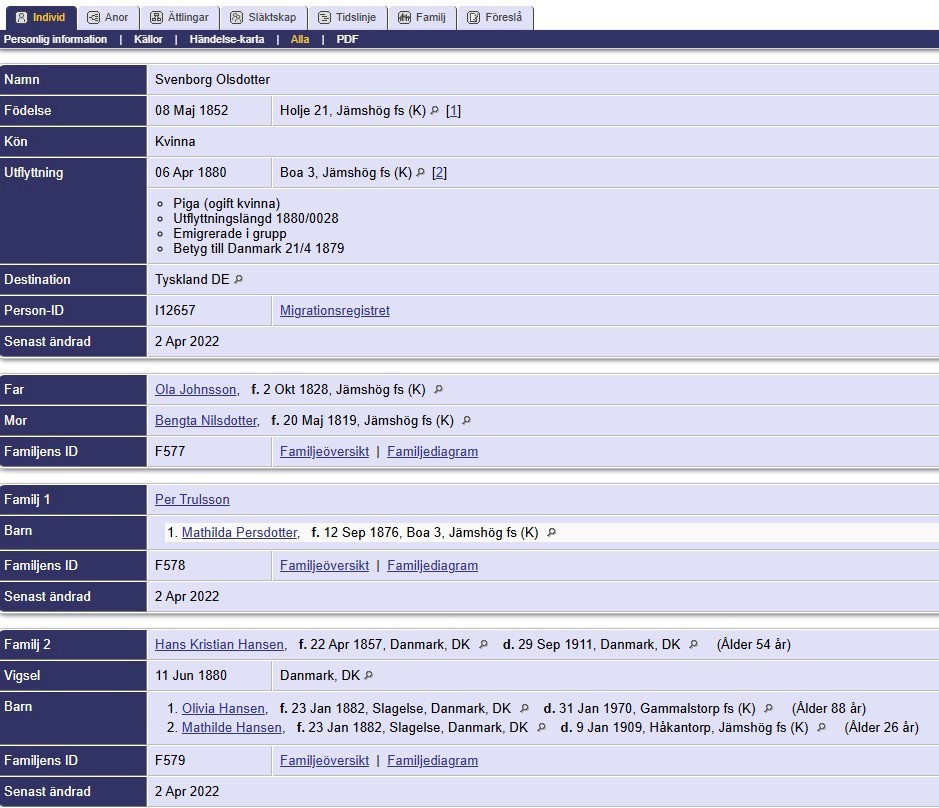Screen dimensions: 939x808
Task: Follow source citation link [1]
Action: pos(453,110)
